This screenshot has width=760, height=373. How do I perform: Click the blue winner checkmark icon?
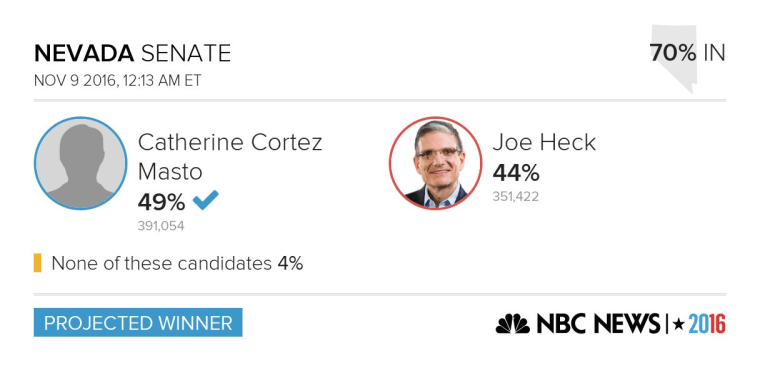[x=206, y=200]
